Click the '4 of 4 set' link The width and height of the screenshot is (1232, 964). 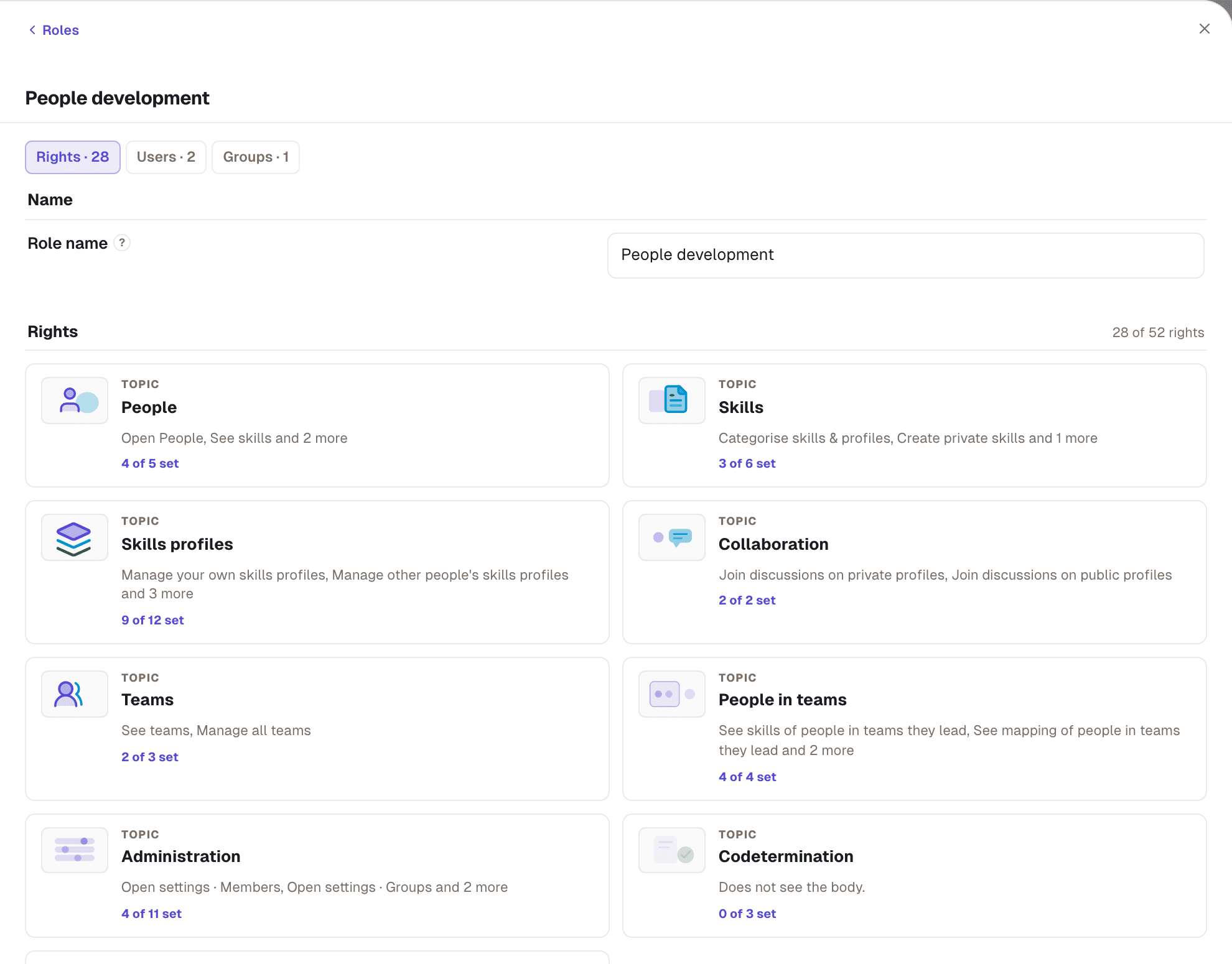pyautogui.click(x=747, y=777)
